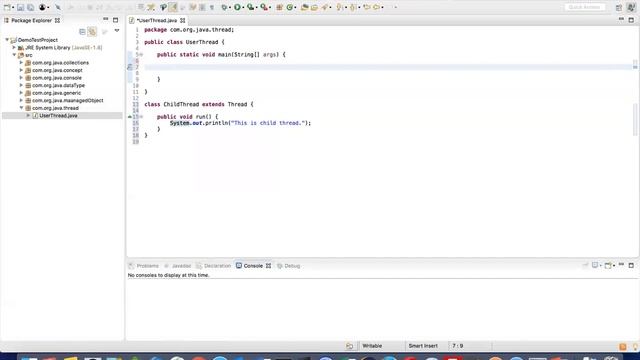Click the New file toolbar icon
Image resolution: width=640 pixels, height=360 pixels.
pyautogui.click(x=7, y=7)
